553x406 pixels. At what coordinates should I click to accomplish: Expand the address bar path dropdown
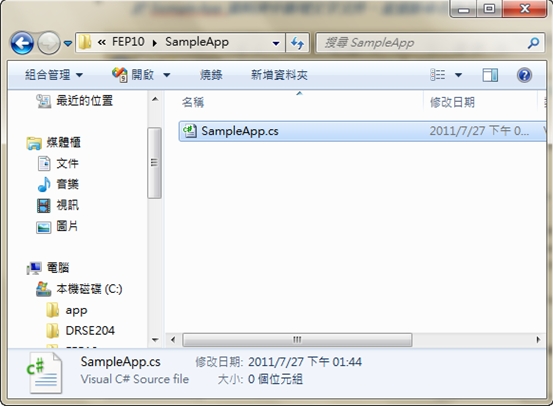[276, 43]
